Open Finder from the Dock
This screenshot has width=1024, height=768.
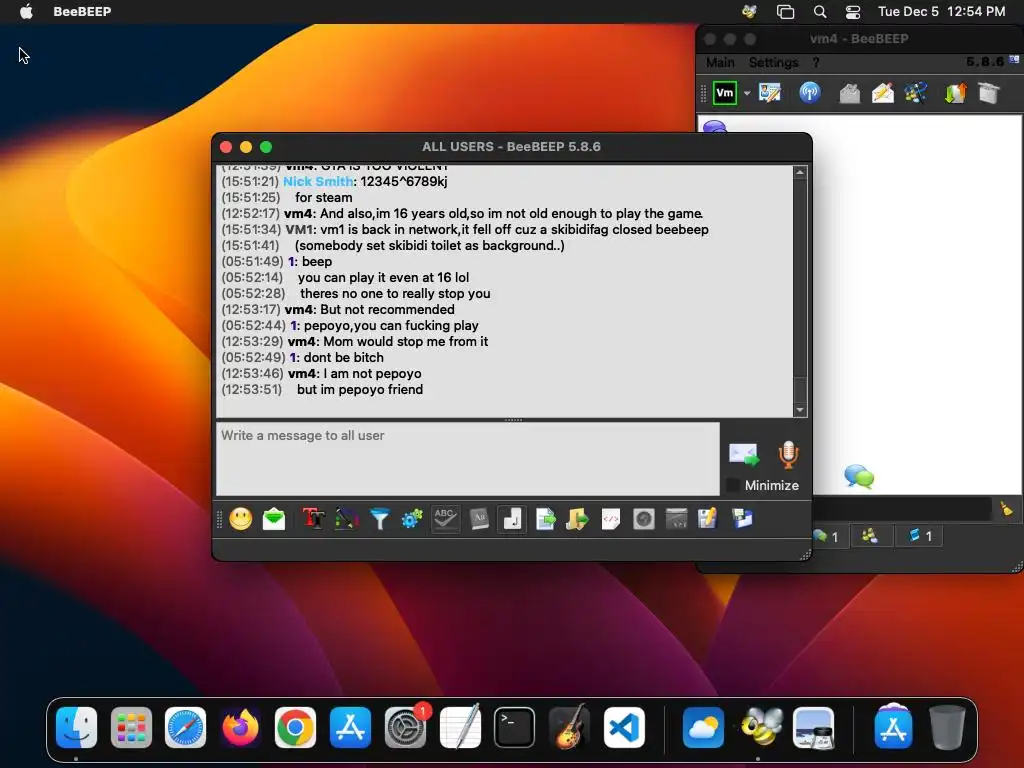76,727
